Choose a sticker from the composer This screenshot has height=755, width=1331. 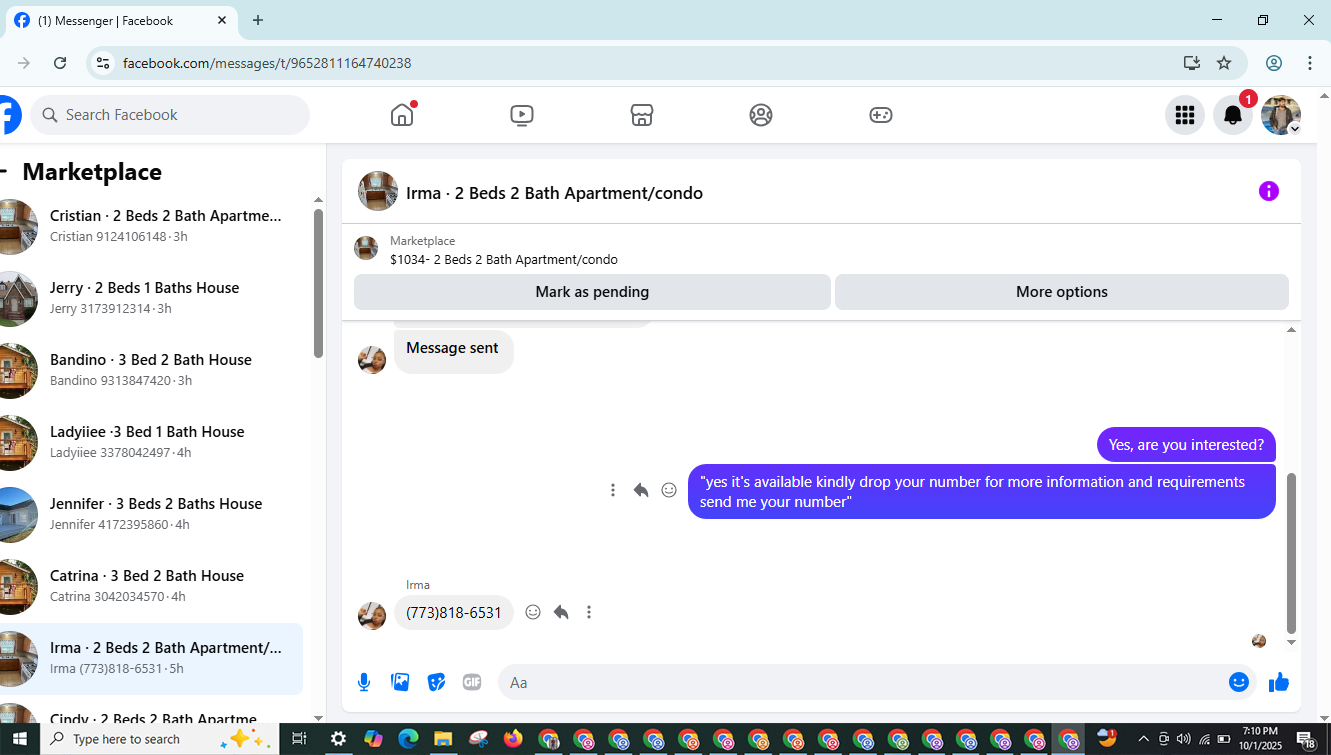point(436,682)
